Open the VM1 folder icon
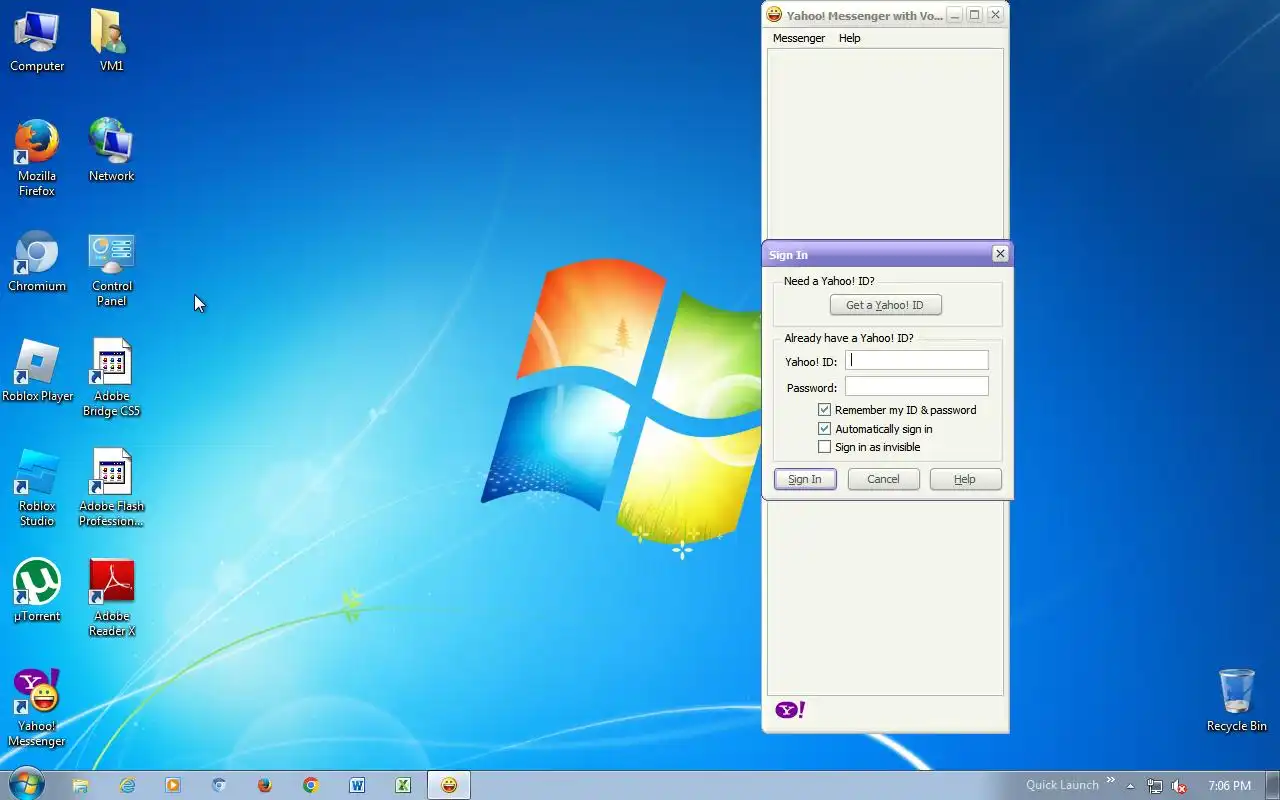1280x800 pixels. (111, 42)
